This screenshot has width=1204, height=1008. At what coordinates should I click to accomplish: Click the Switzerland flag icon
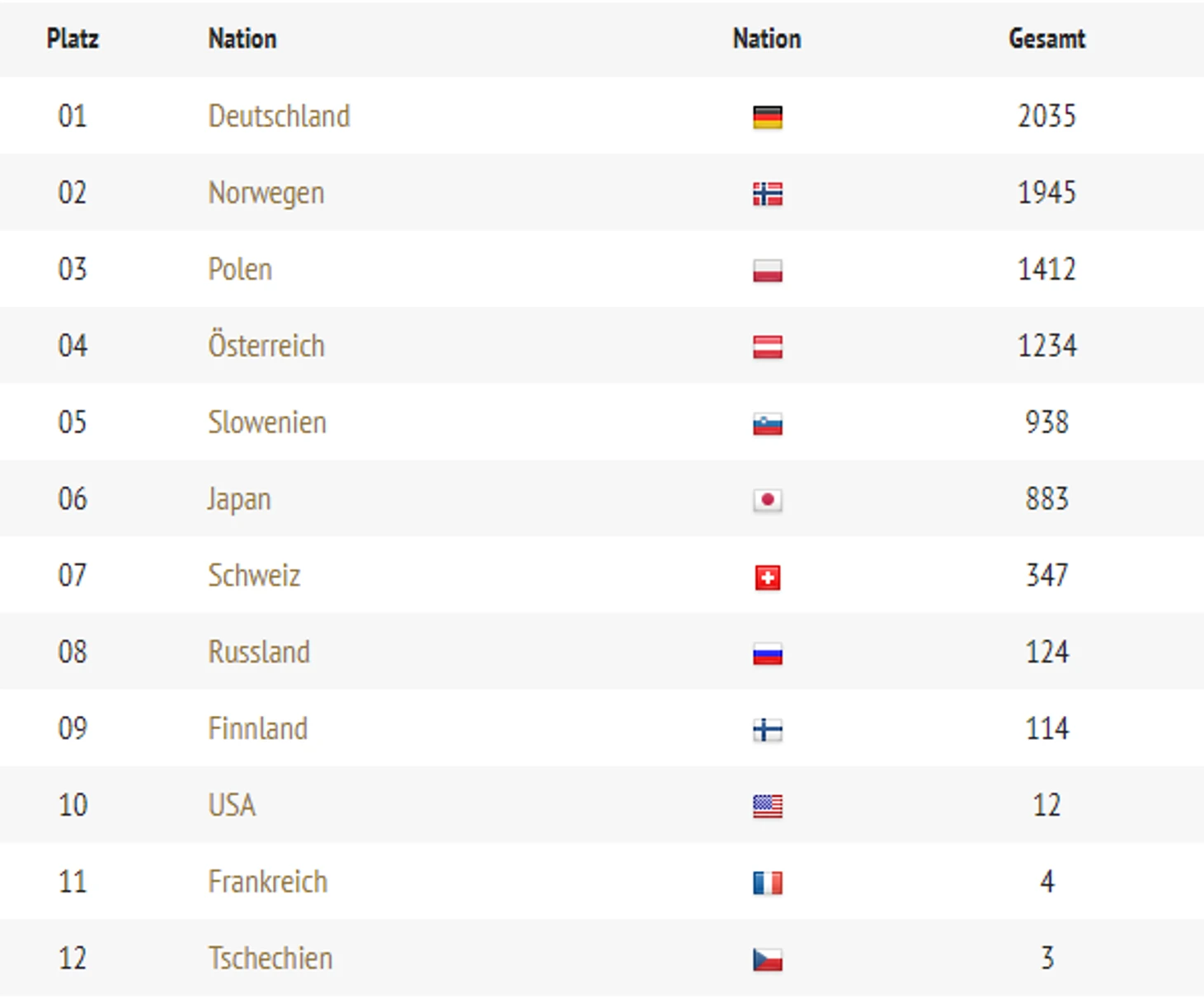pyautogui.click(x=767, y=577)
